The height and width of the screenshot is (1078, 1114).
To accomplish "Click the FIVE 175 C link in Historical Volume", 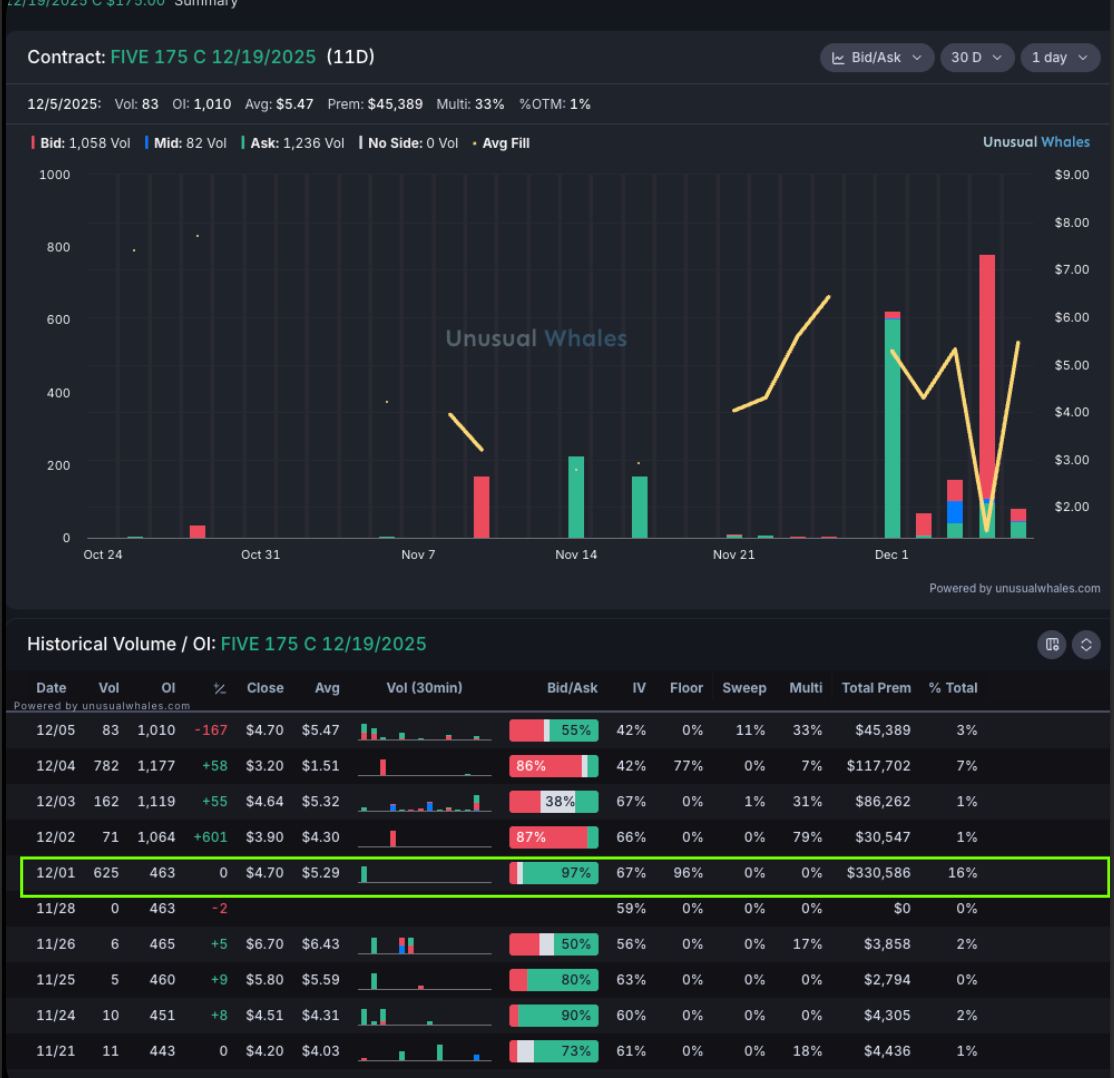I will coord(323,644).
